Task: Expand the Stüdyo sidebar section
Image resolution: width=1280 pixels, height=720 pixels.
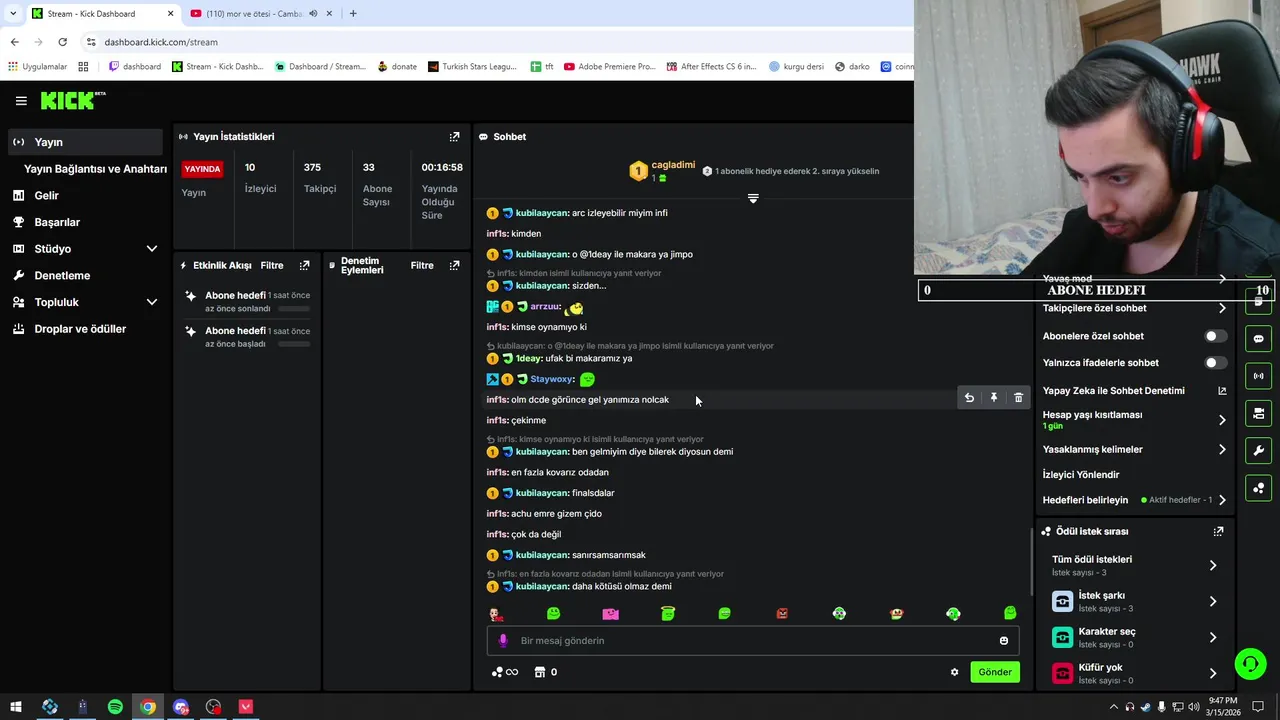Action: (152, 249)
